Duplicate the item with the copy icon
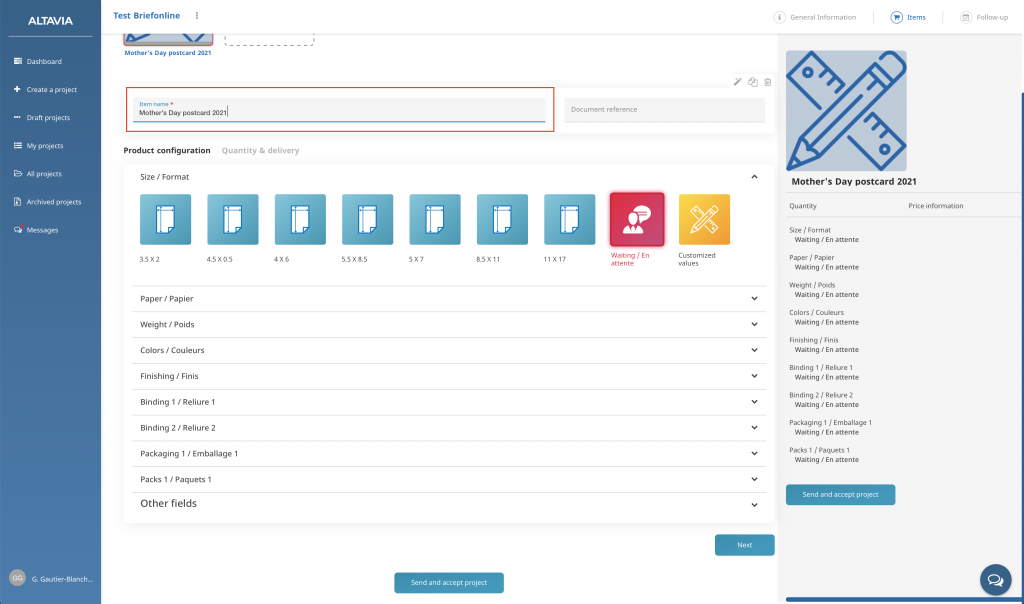The width and height of the screenshot is (1024, 604). coord(753,82)
